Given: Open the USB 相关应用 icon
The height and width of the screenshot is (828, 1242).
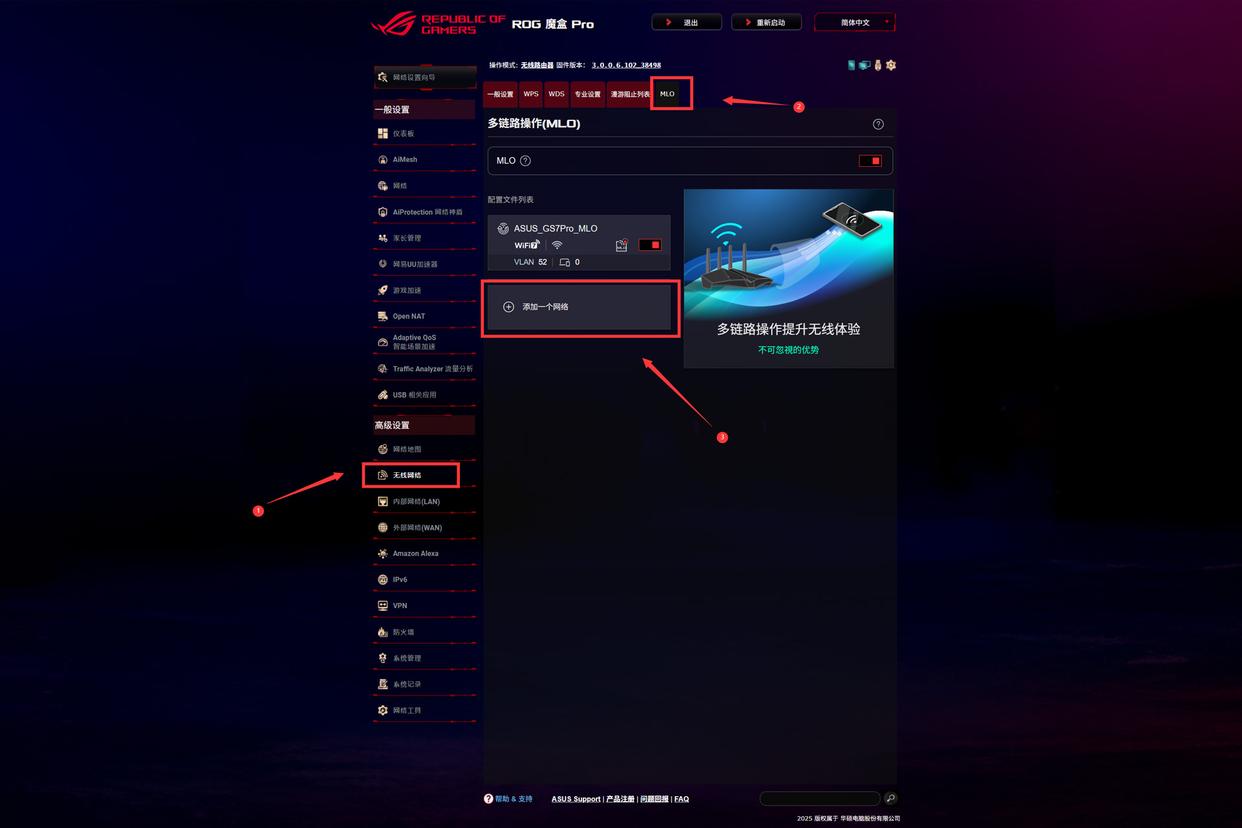Looking at the screenshot, I should point(383,395).
